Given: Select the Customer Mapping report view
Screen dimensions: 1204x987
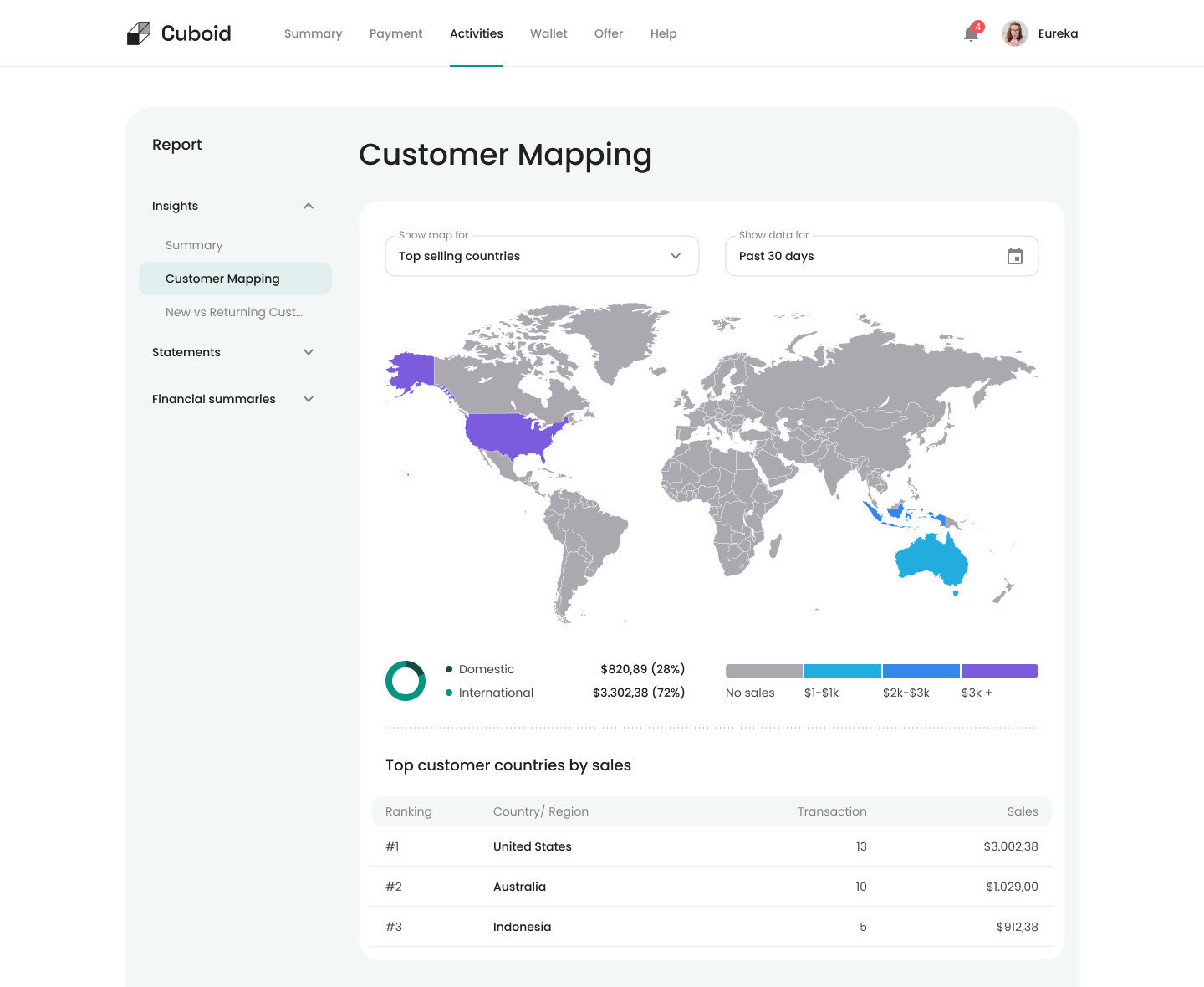Looking at the screenshot, I should tap(222, 279).
